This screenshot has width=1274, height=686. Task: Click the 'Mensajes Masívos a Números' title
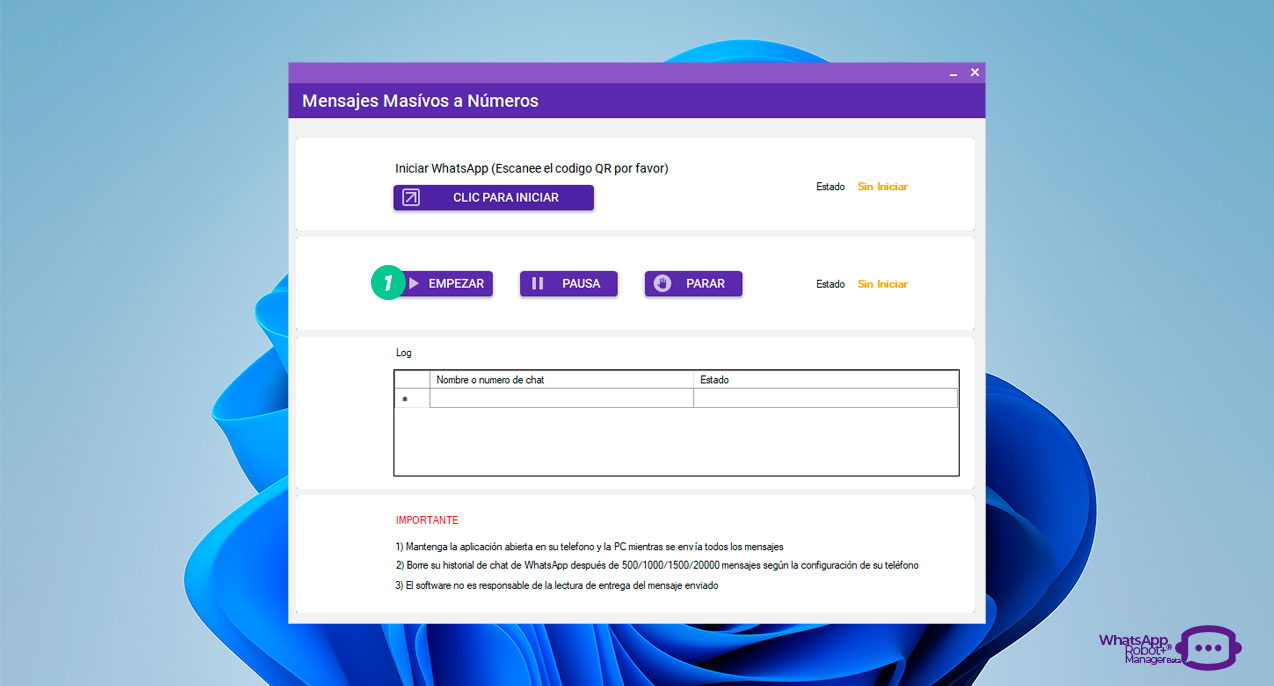420,101
